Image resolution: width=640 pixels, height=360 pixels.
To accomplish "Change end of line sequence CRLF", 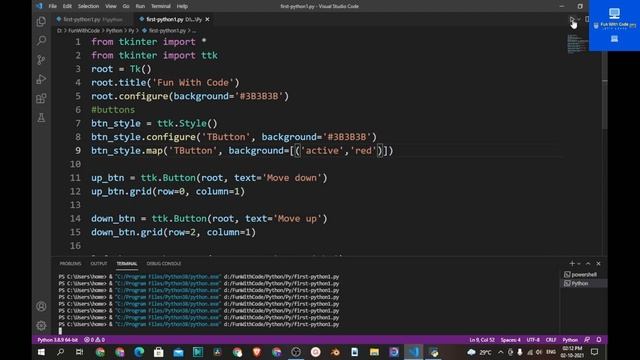I will click(551, 340).
